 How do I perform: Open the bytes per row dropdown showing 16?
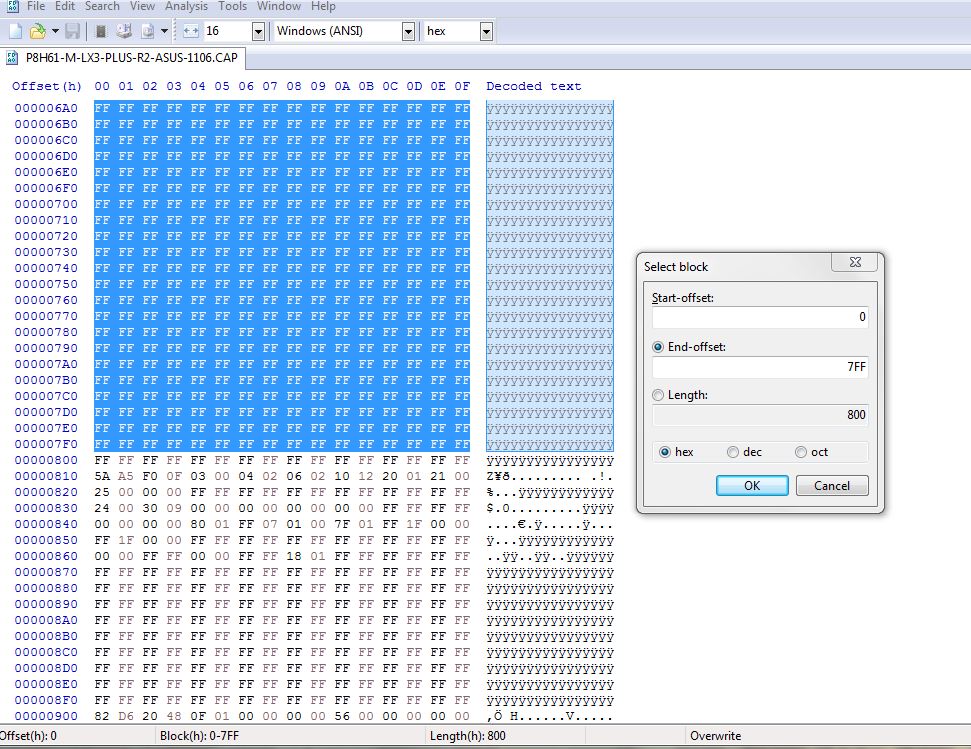tap(258, 32)
